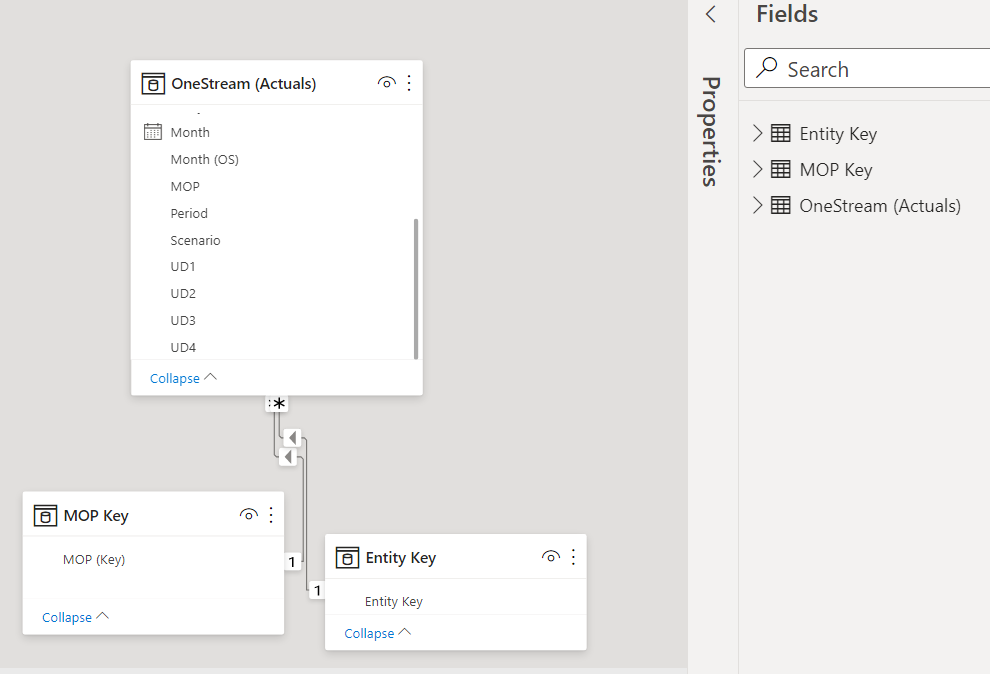Viewport: 990px width, 674px height.
Task: Toggle visibility eye on OneStream (Actuals) card
Action: pos(386,83)
